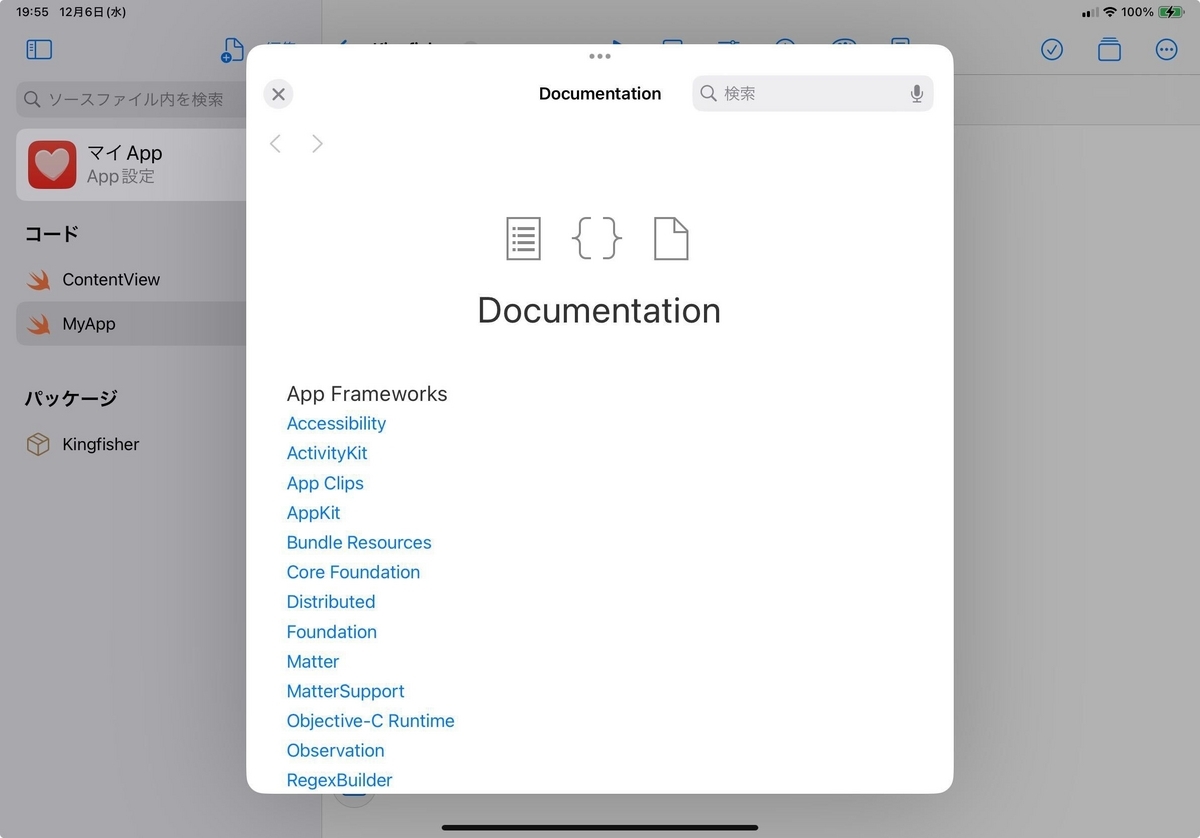Tap the circled checkmark icon in toolbar
The image size is (1200, 838).
[1052, 49]
